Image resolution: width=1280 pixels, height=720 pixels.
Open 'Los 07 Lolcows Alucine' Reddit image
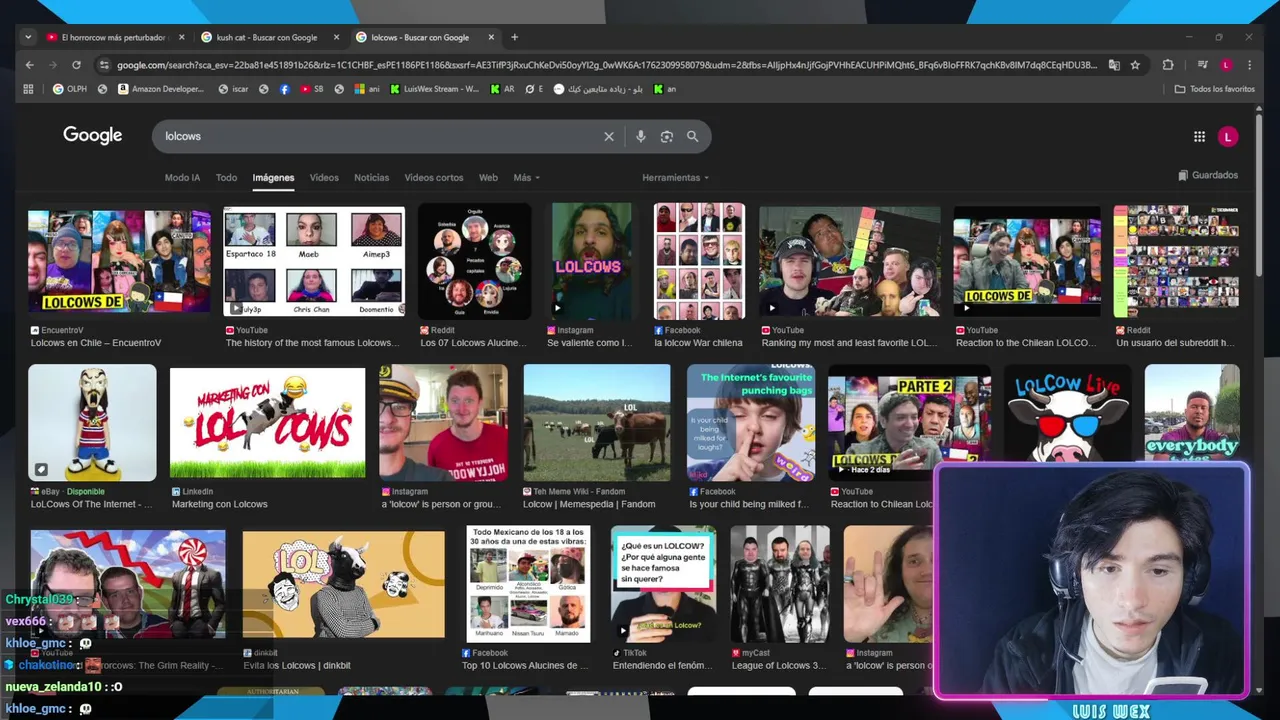(x=475, y=261)
